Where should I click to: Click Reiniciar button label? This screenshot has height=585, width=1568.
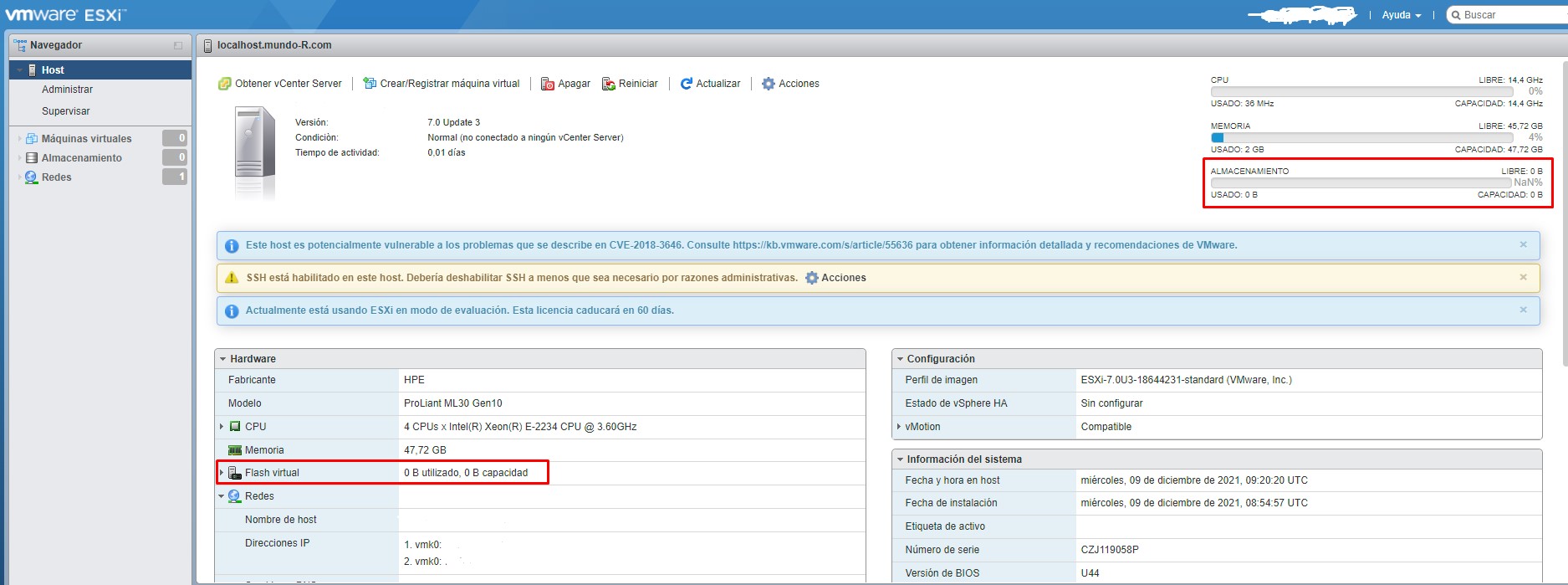(638, 84)
